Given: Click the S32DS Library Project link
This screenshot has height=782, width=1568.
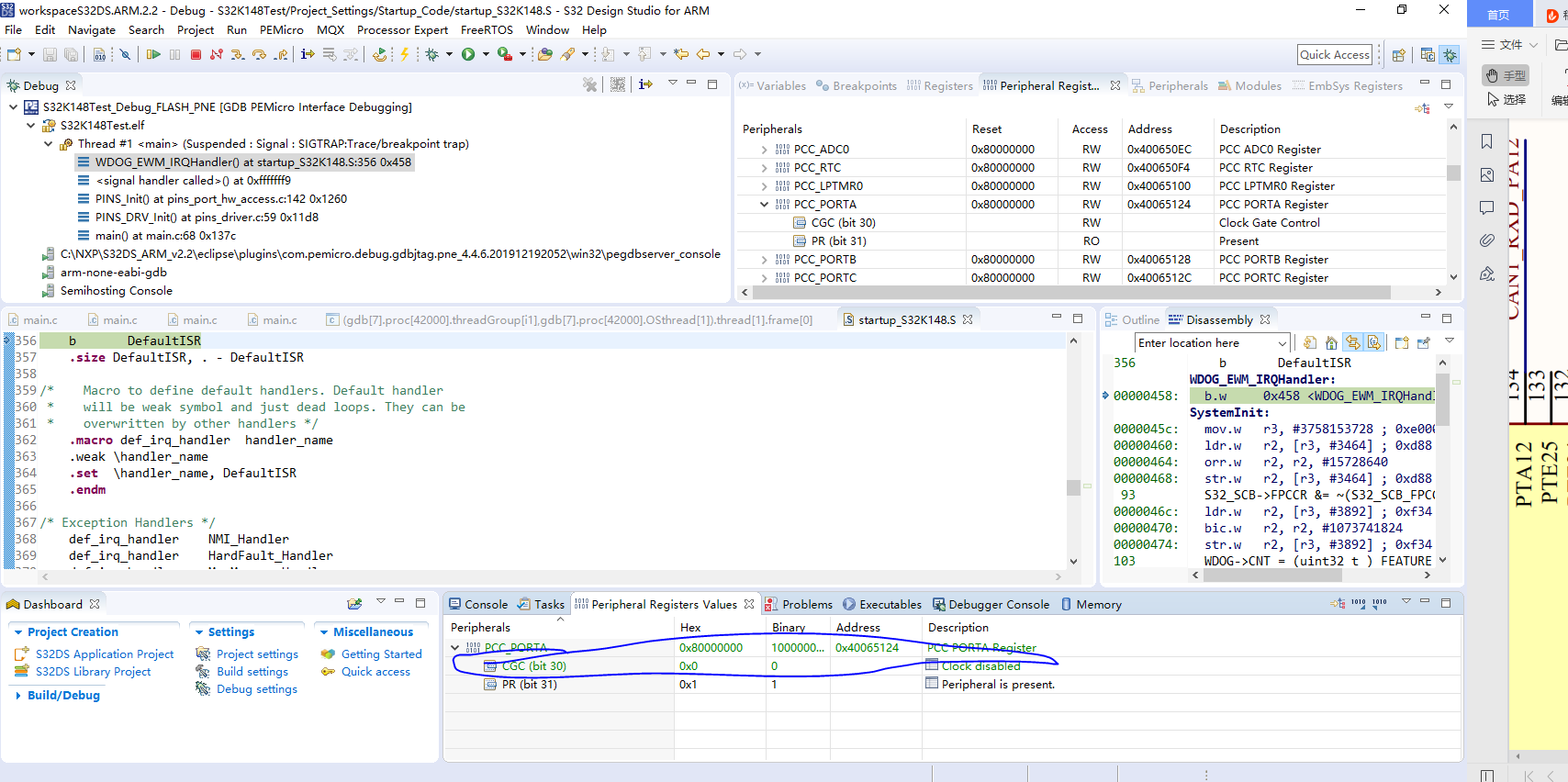Looking at the screenshot, I should [93, 672].
